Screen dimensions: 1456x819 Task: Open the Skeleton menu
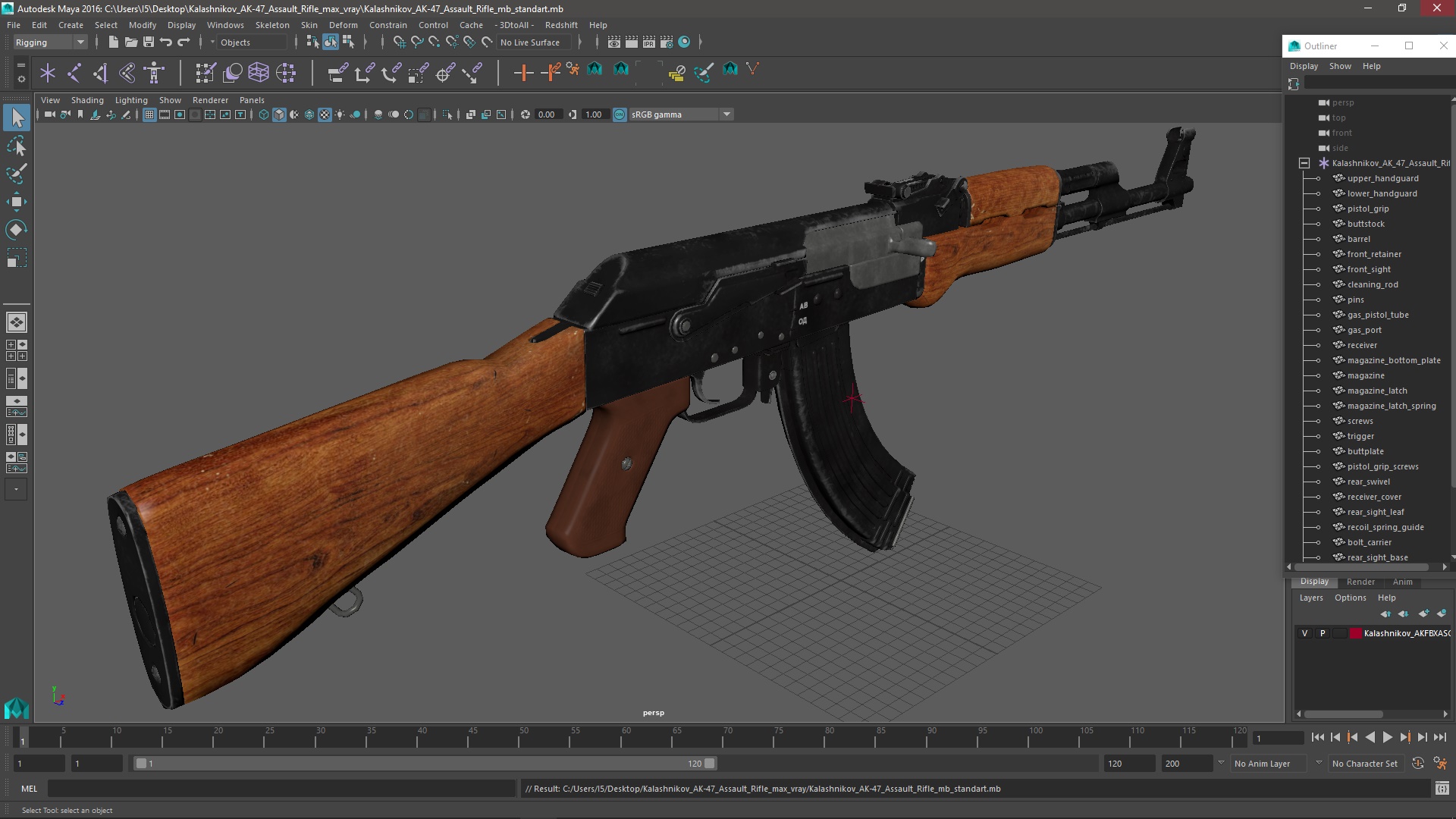click(x=271, y=25)
